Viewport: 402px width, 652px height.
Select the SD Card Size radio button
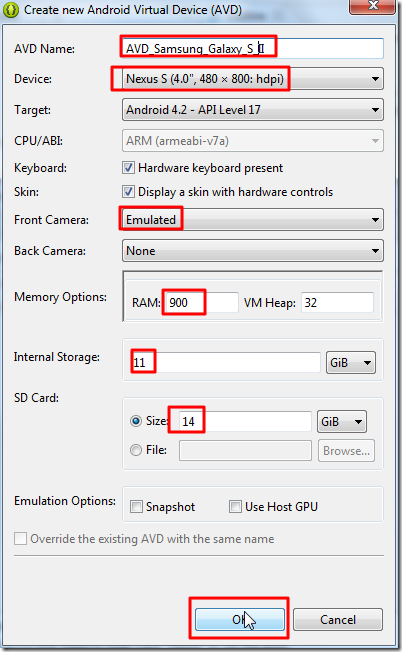pos(136,421)
